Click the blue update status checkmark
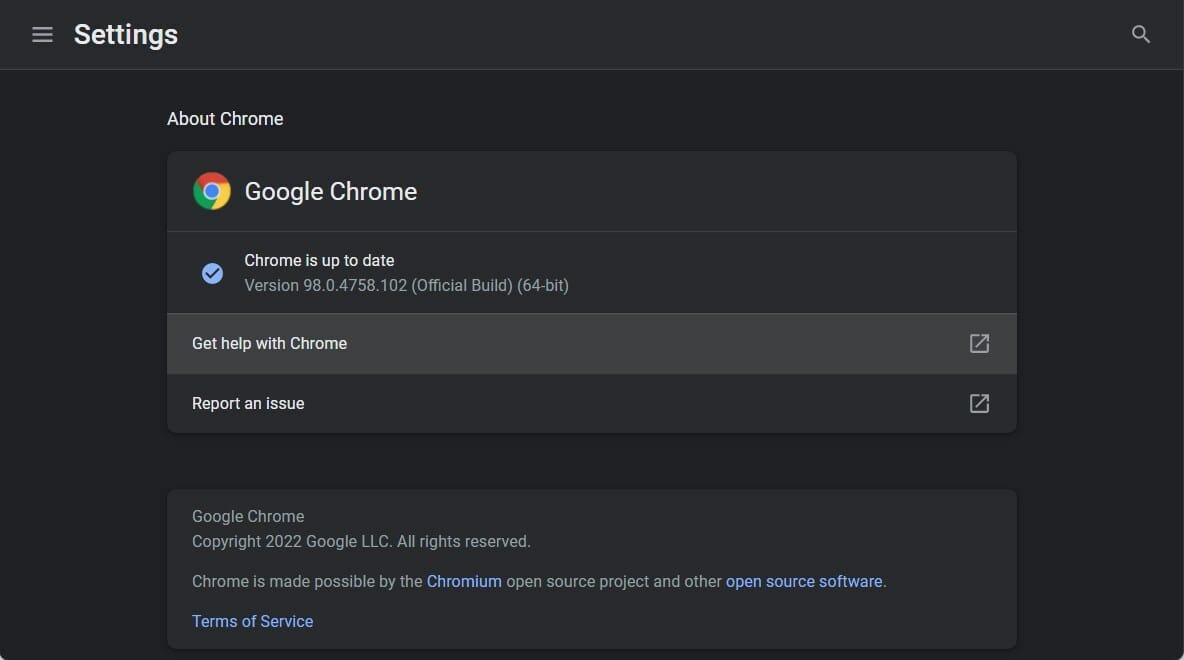Screen dimensions: 1184x660 [212, 272]
